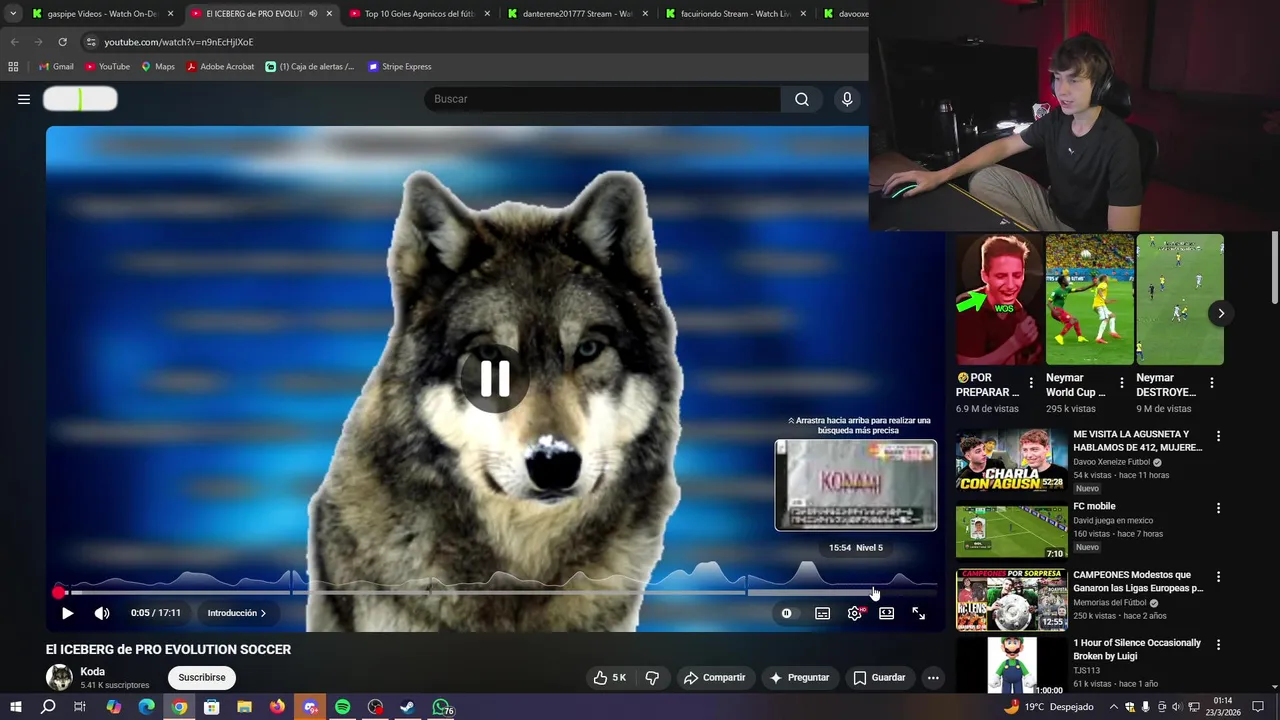The image size is (1280, 720).
Task: Focus the Buscar search field
Action: 602,99
